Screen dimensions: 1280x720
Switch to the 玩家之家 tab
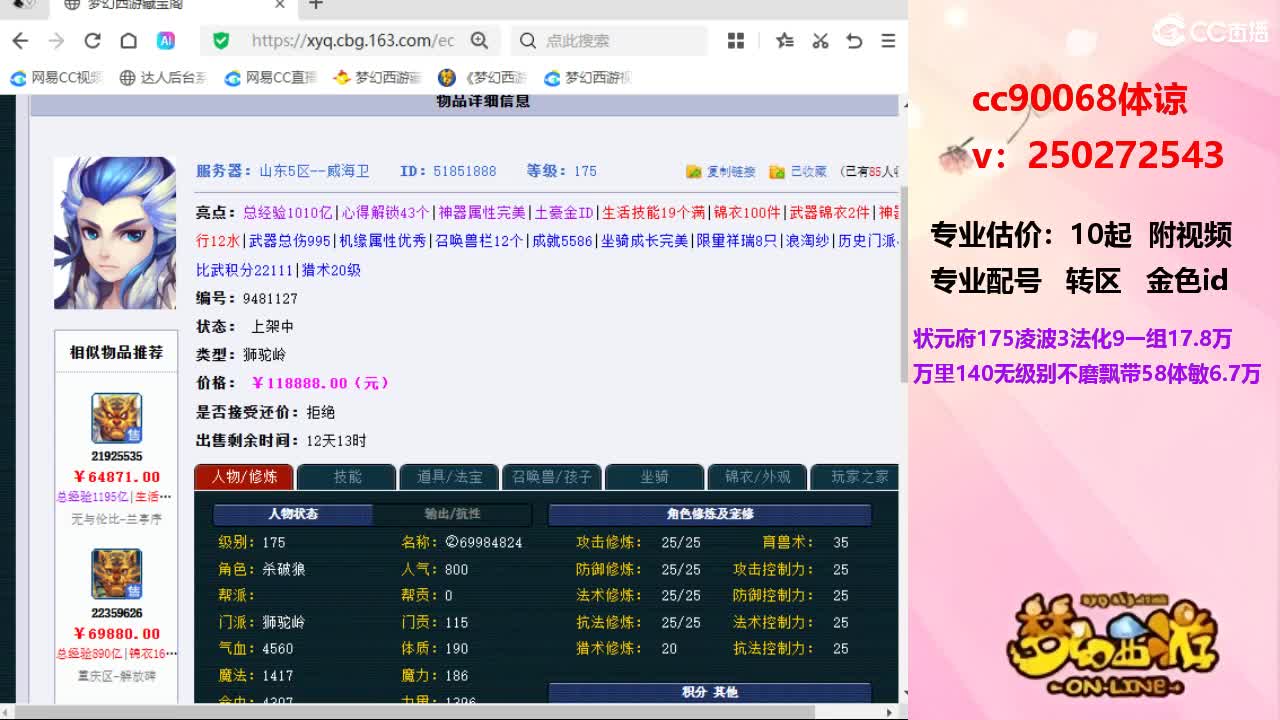[855, 477]
